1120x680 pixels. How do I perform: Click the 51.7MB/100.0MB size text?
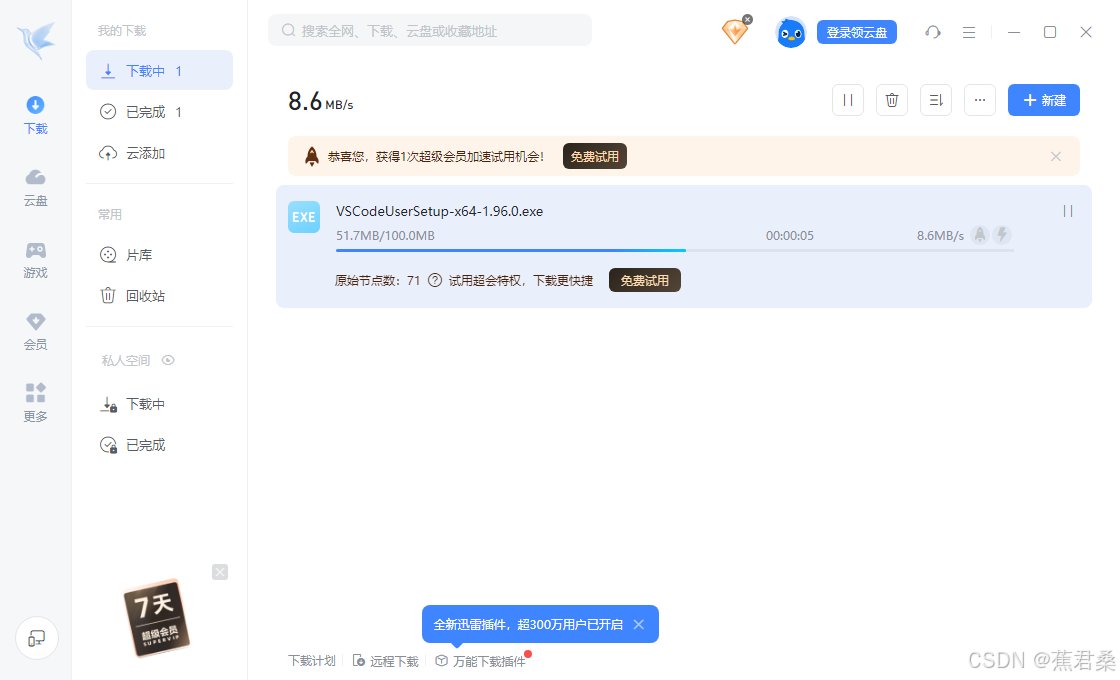coord(385,236)
